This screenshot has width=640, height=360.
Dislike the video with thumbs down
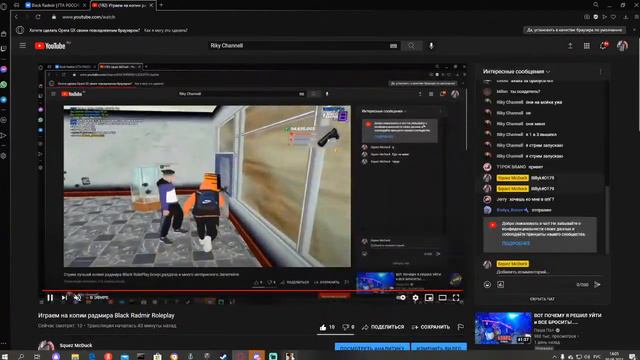tap(348, 327)
